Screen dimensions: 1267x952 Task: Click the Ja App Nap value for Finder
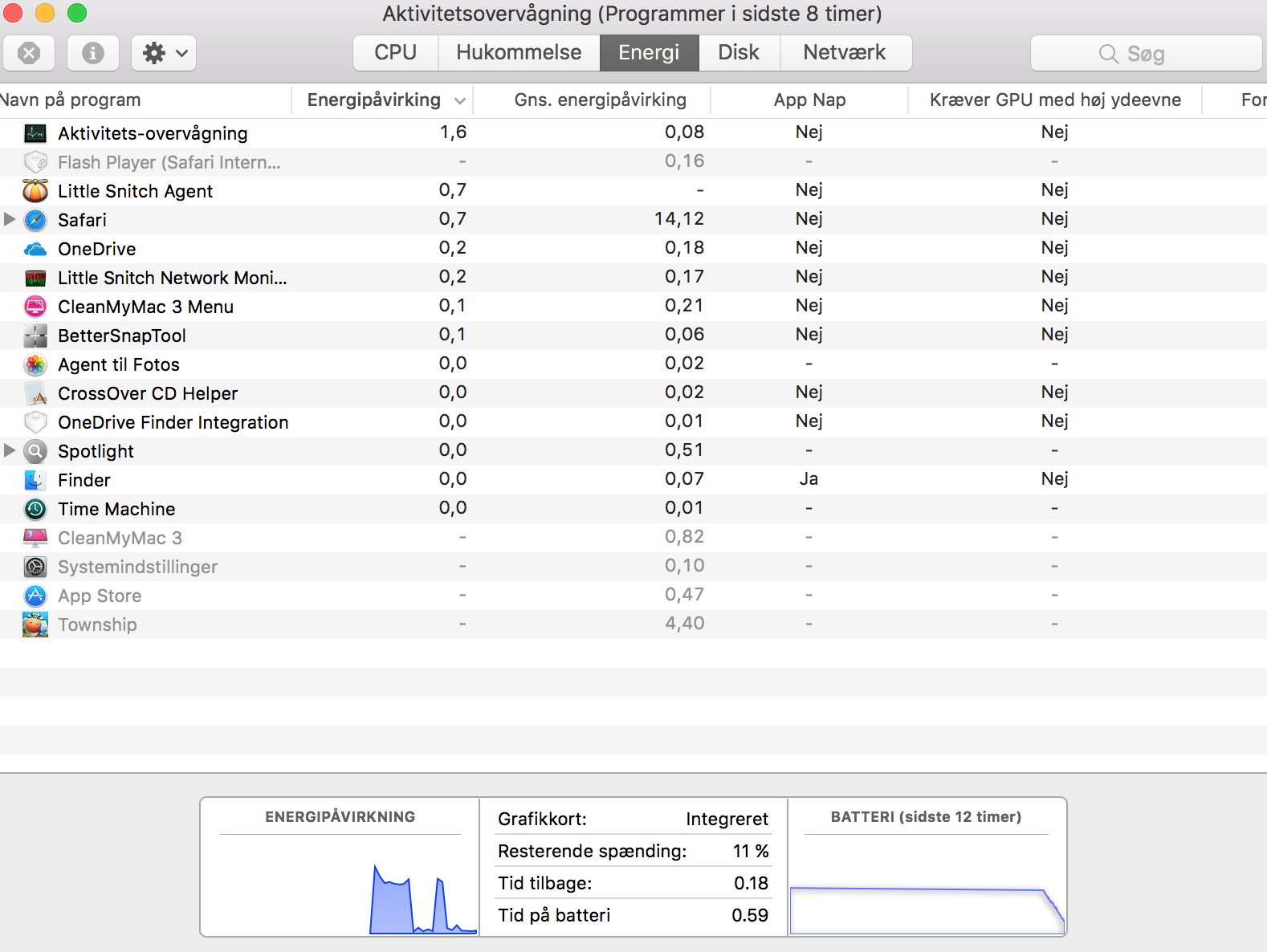(x=809, y=479)
